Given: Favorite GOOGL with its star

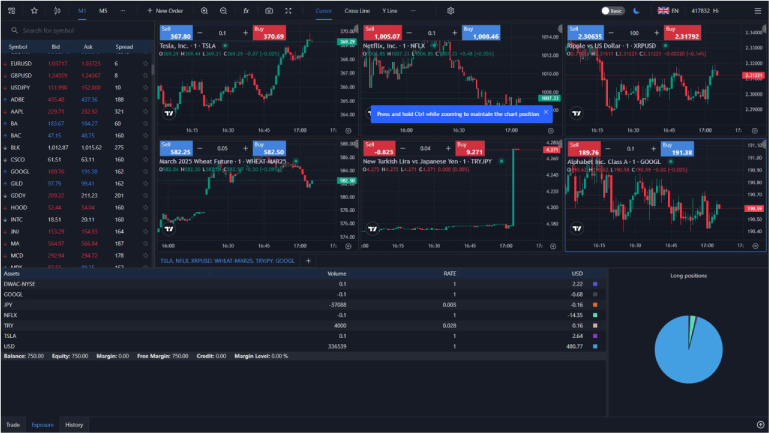Looking at the screenshot, I should tap(145, 172).
